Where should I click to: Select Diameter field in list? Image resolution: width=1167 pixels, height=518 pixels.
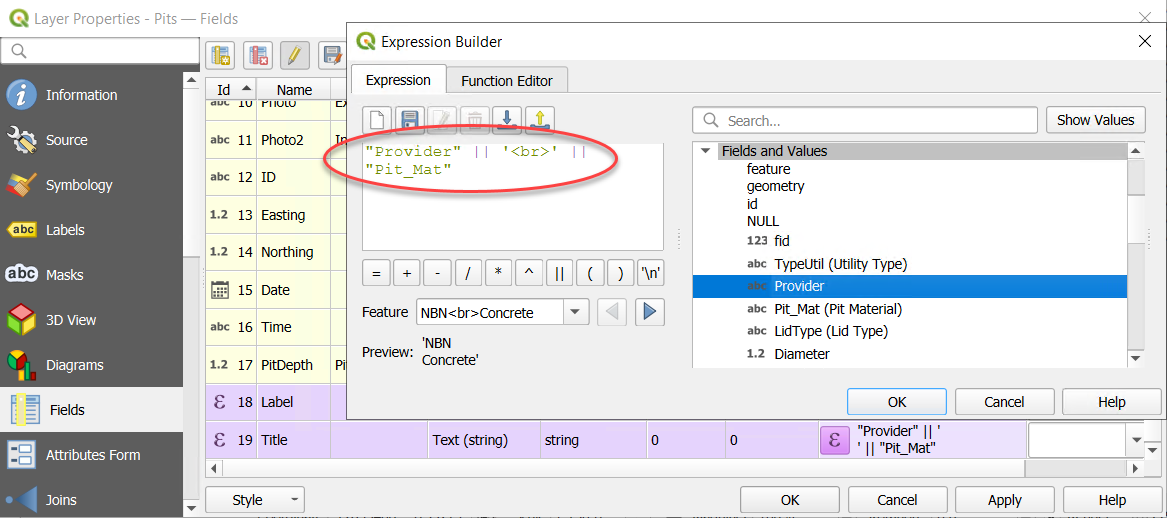(x=802, y=354)
